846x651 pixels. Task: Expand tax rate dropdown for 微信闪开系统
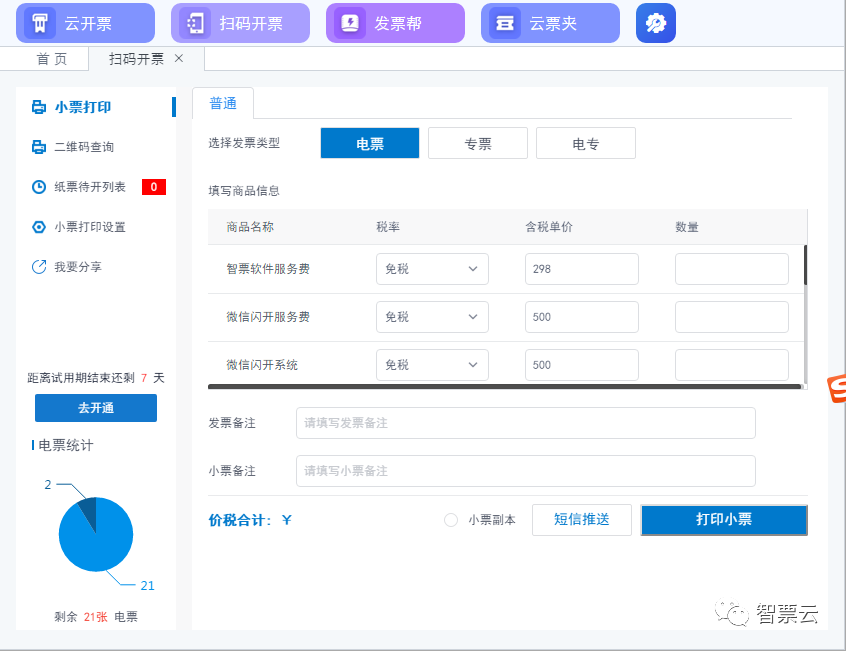point(432,365)
